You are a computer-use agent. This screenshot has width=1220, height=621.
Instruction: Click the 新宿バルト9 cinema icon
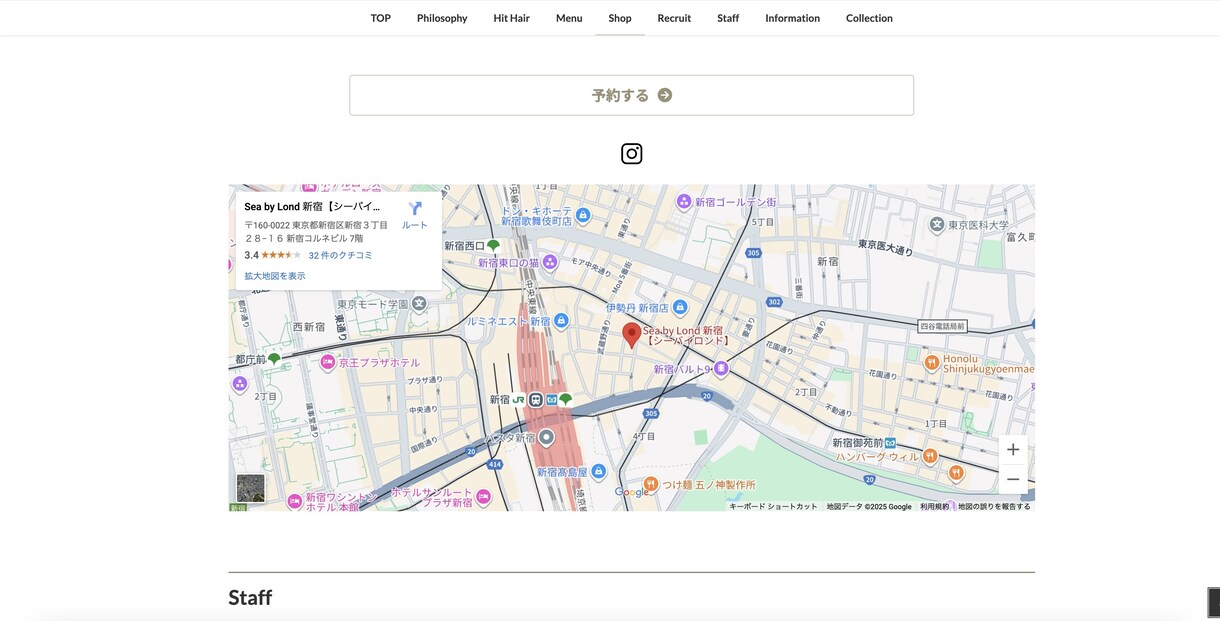tap(721, 369)
